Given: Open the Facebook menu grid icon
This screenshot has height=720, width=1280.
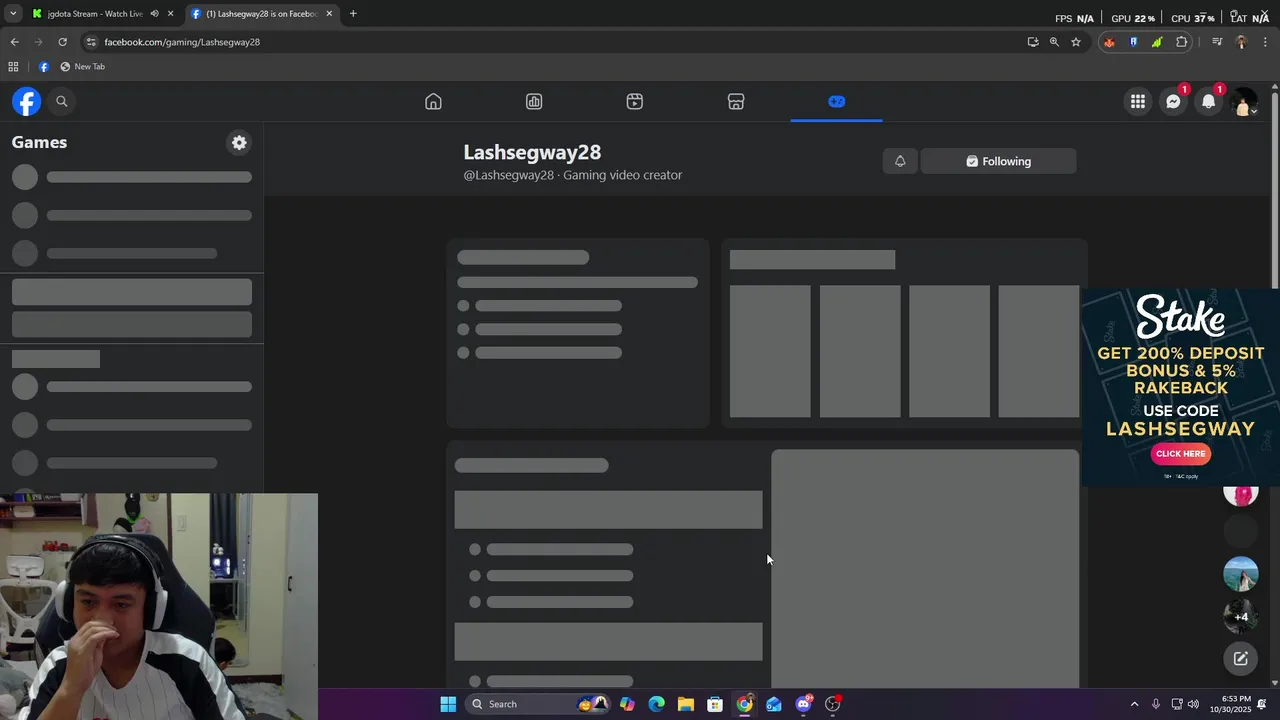Looking at the screenshot, I should pyautogui.click(x=1138, y=101).
